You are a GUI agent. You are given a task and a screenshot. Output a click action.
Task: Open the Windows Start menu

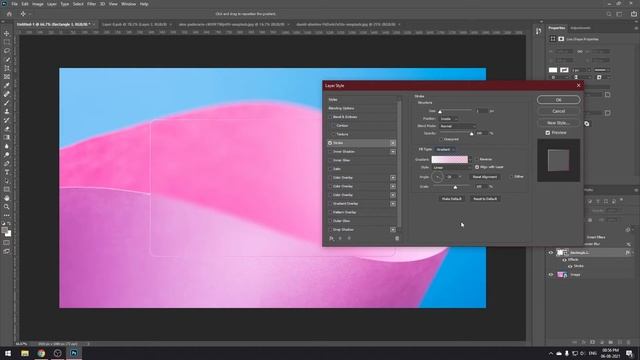coord(8,353)
